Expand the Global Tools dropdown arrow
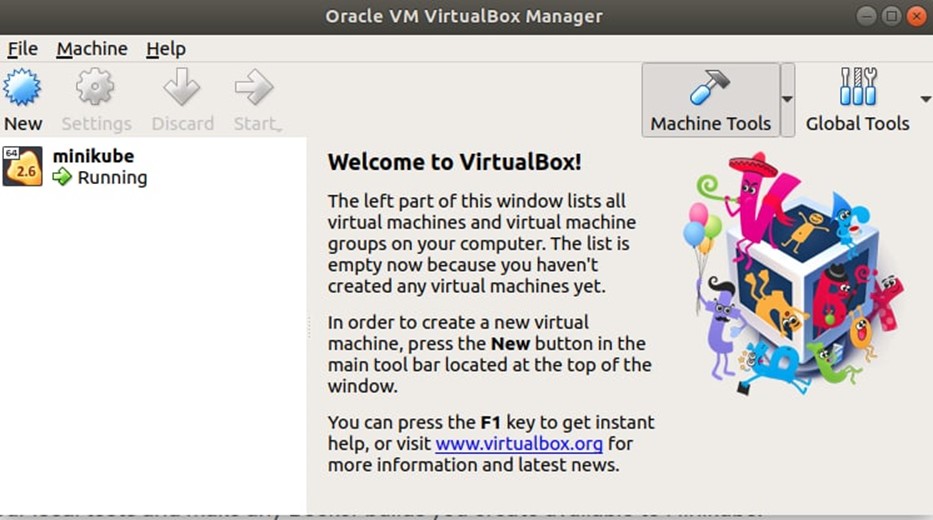This screenshot has width=933, height=520. click(925, 99)
